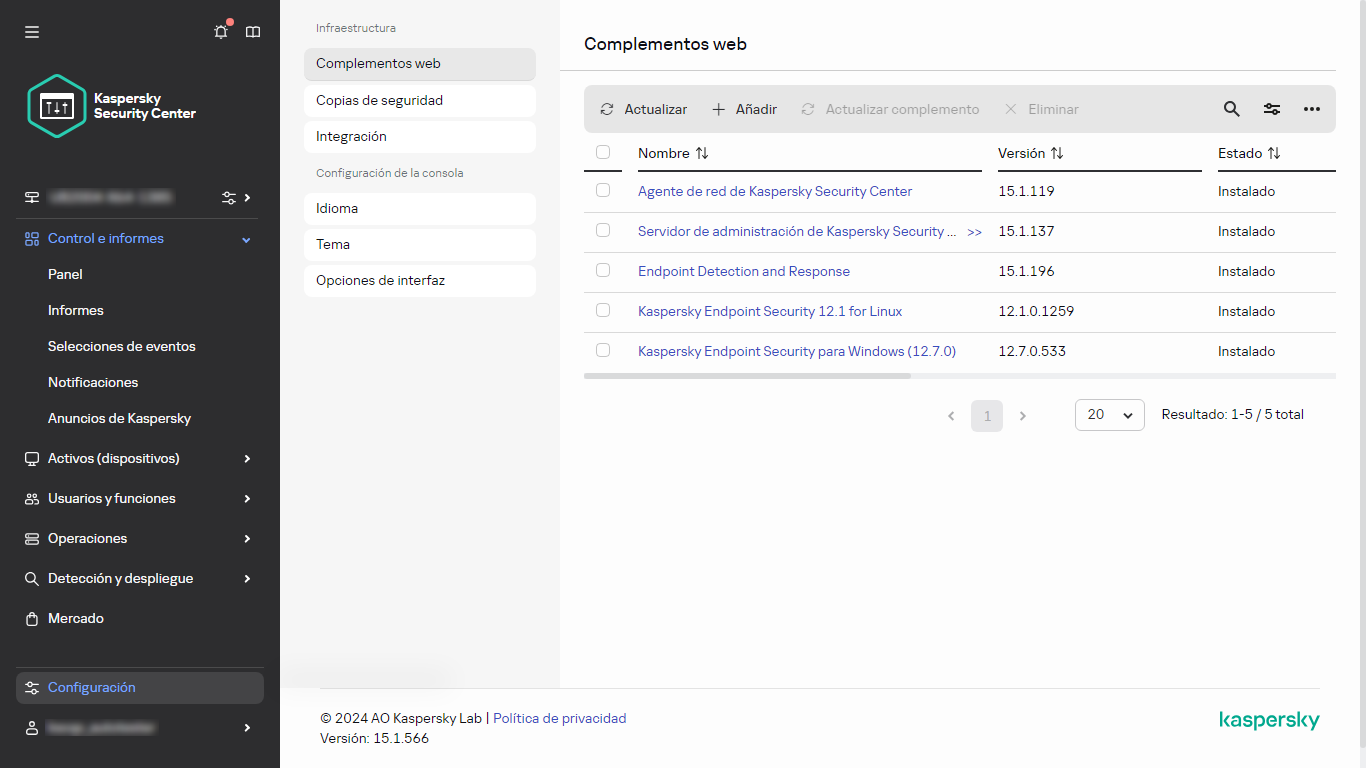
Task: Add a plugin with Añadir
Action: pos(744,109)
